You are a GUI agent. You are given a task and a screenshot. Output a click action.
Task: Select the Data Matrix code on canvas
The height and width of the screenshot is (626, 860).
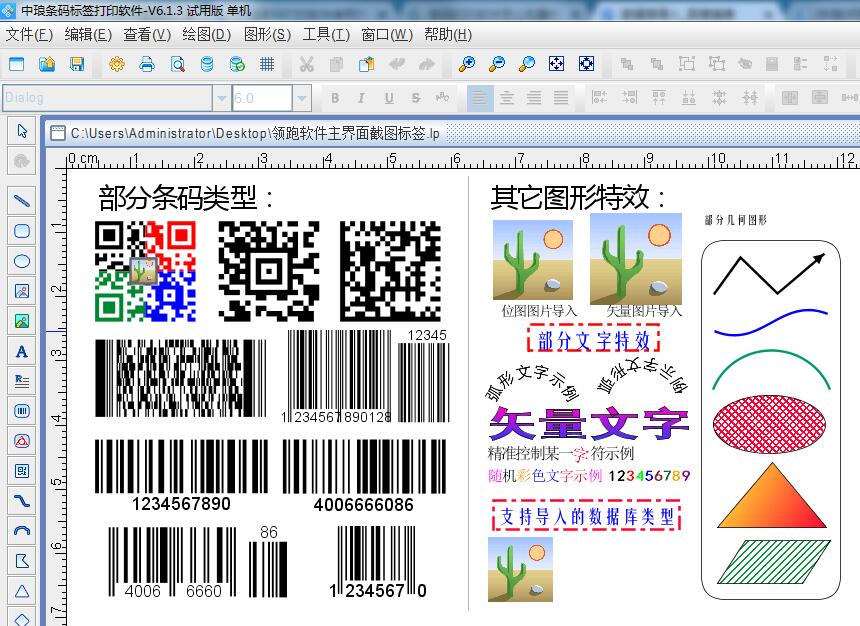(391, 271)
